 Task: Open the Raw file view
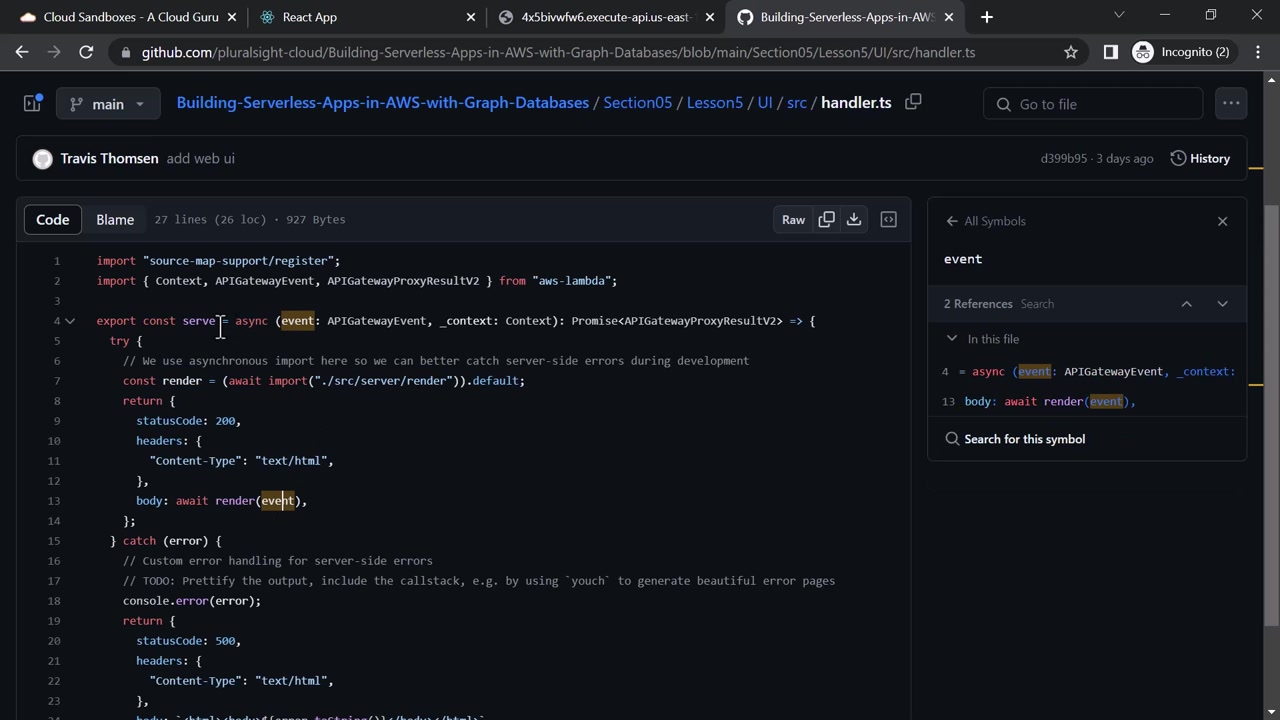pos(793,220)
